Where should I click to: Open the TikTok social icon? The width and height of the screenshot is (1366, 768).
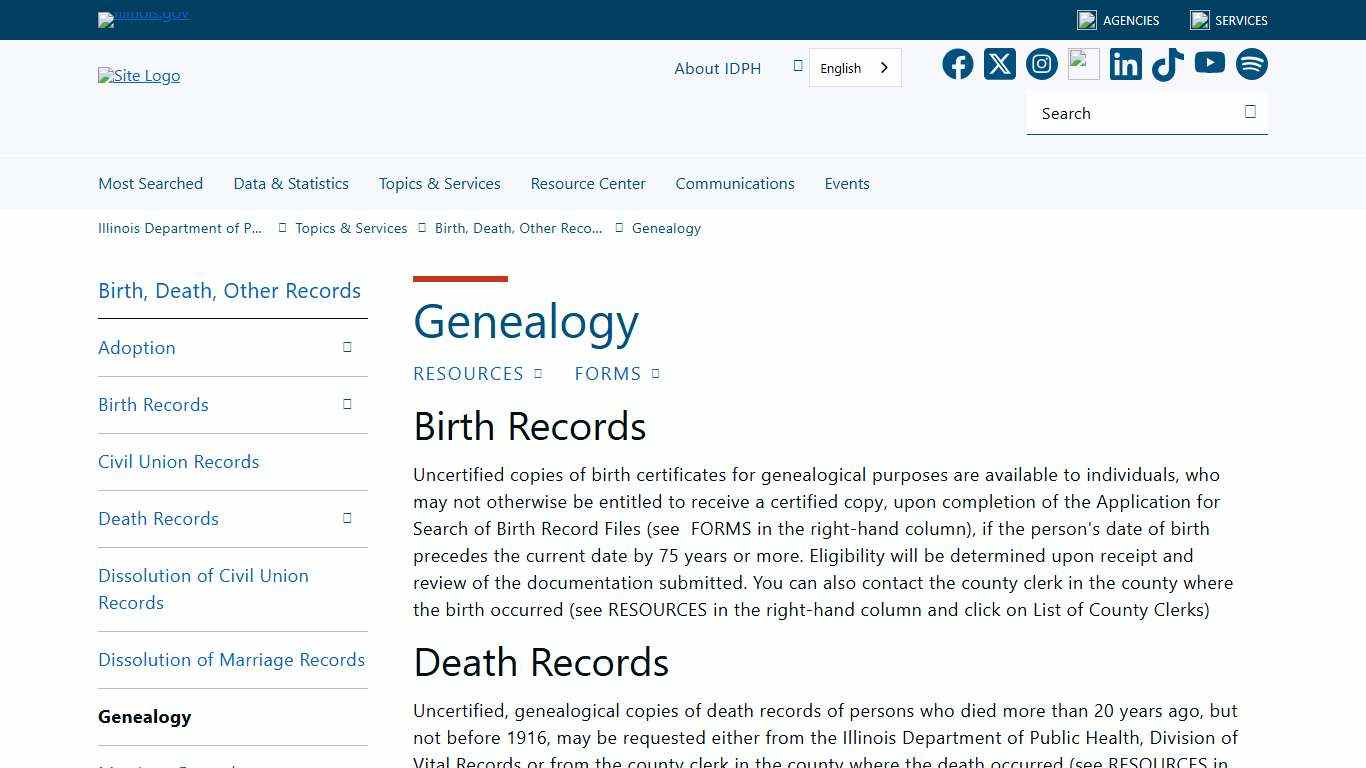point(1167,64)
